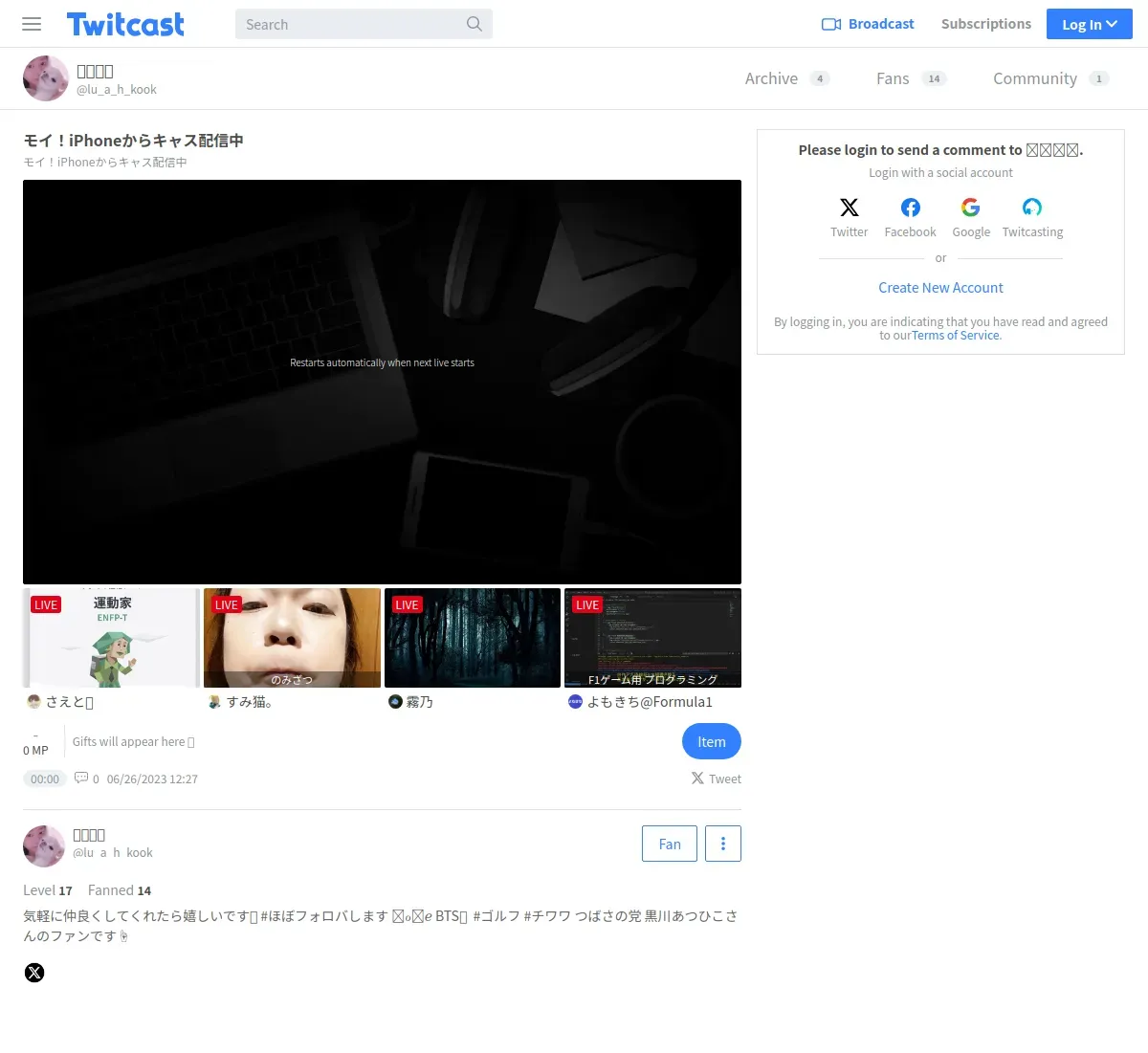
Task: Click the Item button
Action: click(x=712, y=741)
